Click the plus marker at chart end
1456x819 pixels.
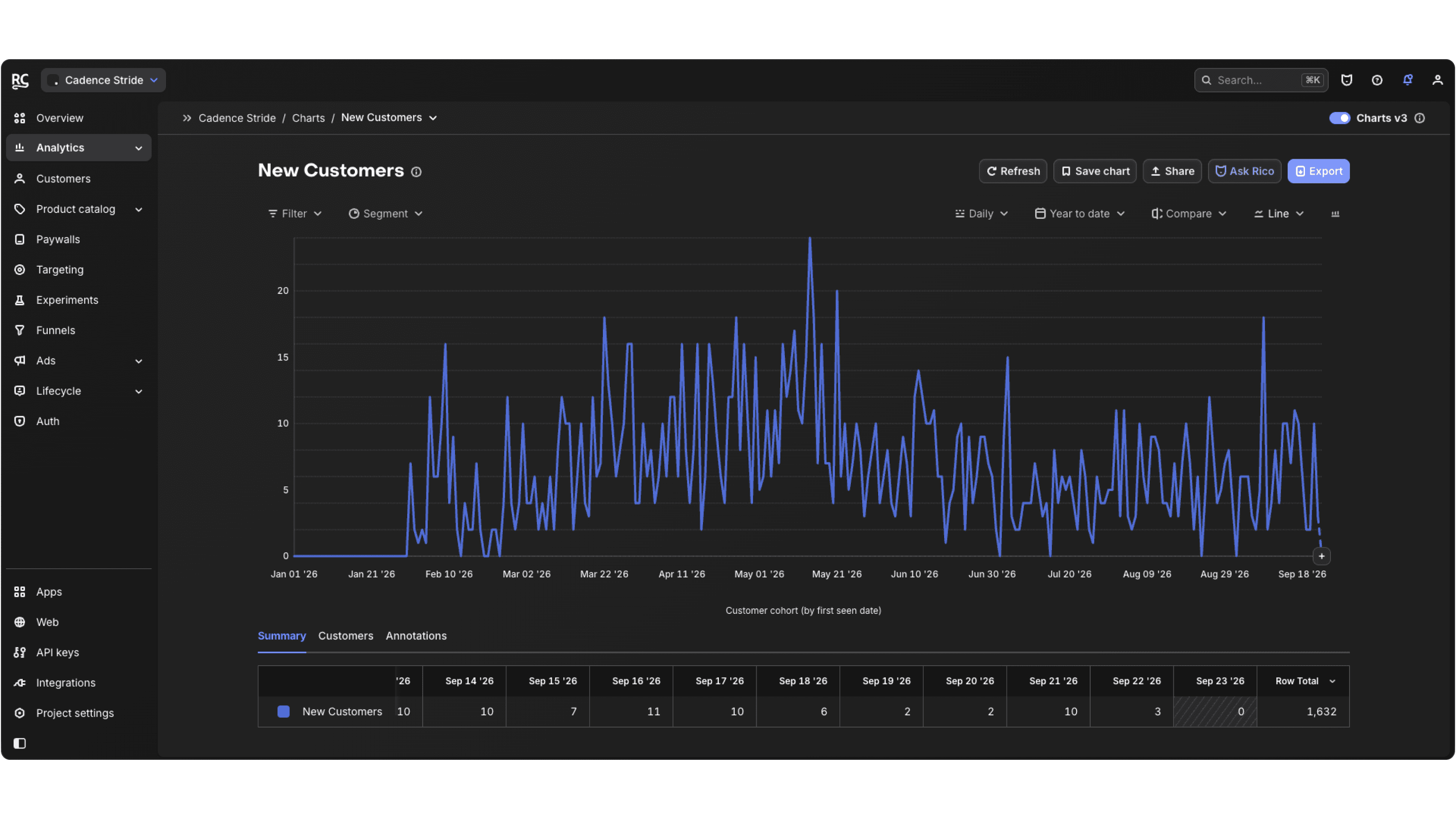[1321, 556]
